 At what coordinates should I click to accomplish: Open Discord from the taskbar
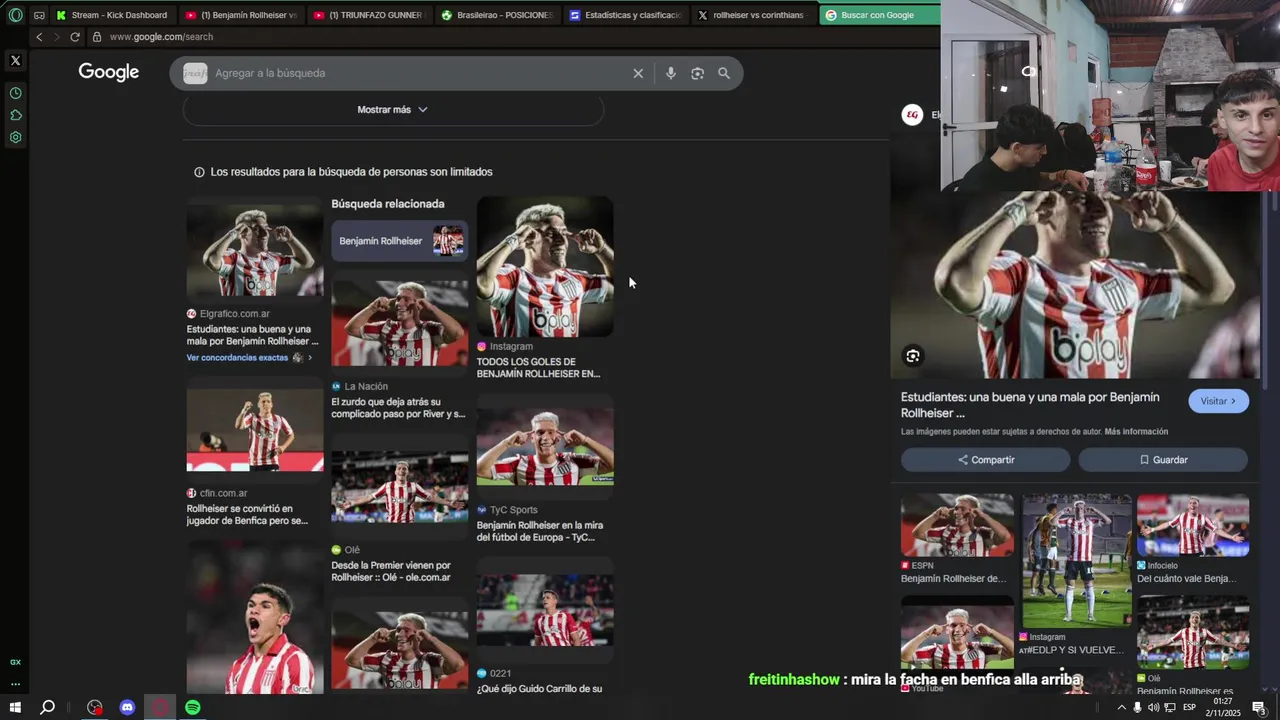[x=127, y=708]
